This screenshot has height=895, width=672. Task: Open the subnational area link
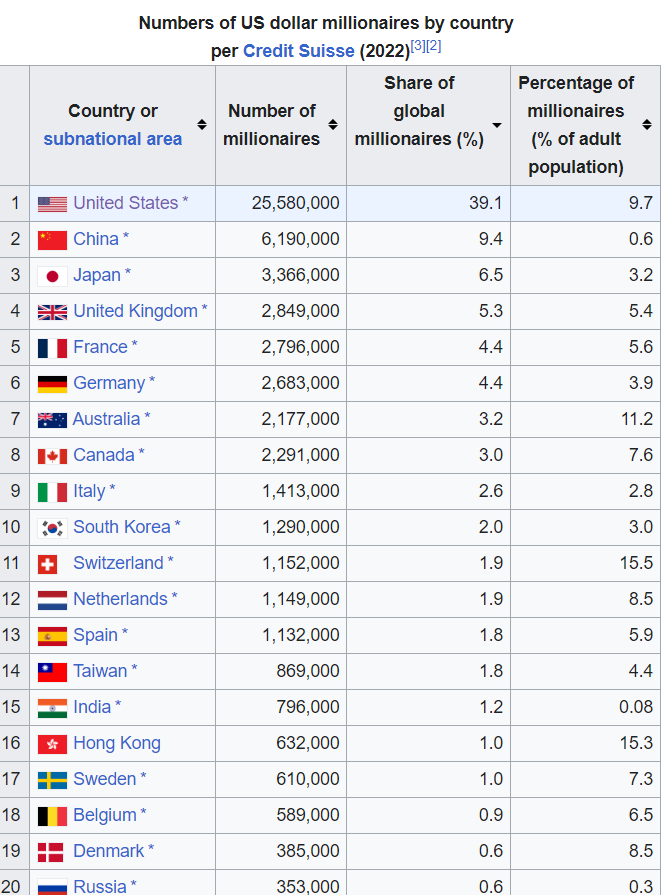[112, 139]
